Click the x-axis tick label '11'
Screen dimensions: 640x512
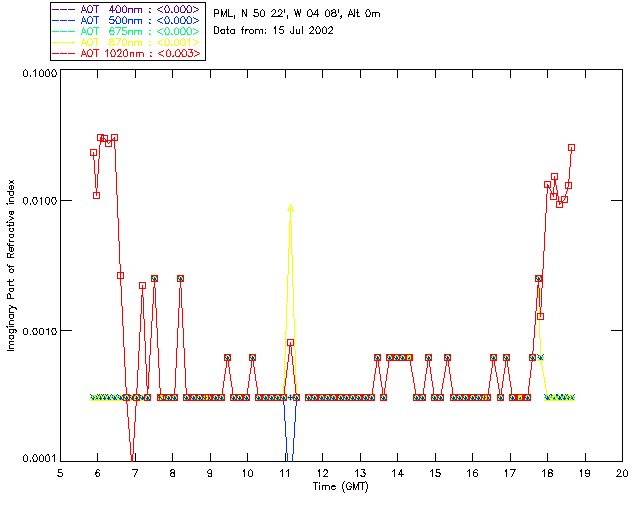[x=285, y=473]
